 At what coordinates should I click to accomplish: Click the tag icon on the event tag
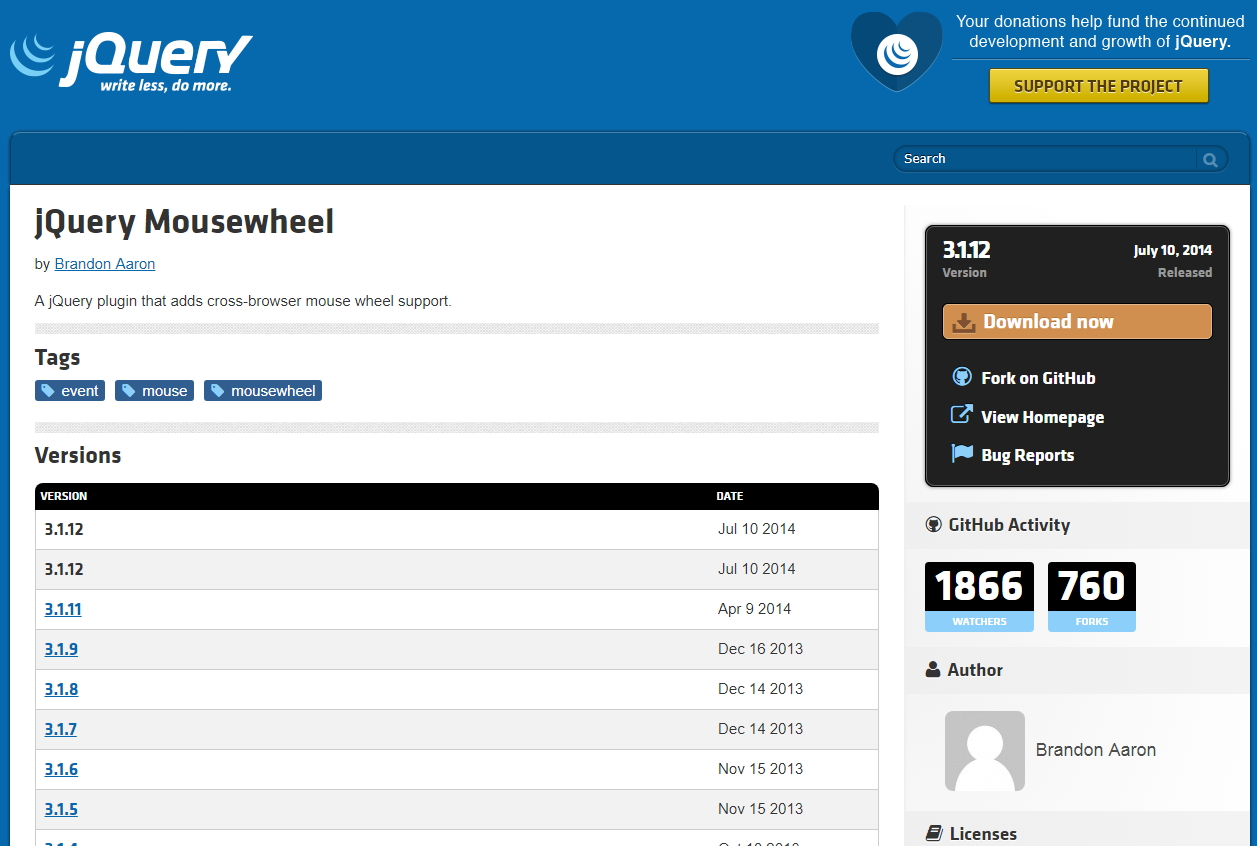(x=48, y=391)
